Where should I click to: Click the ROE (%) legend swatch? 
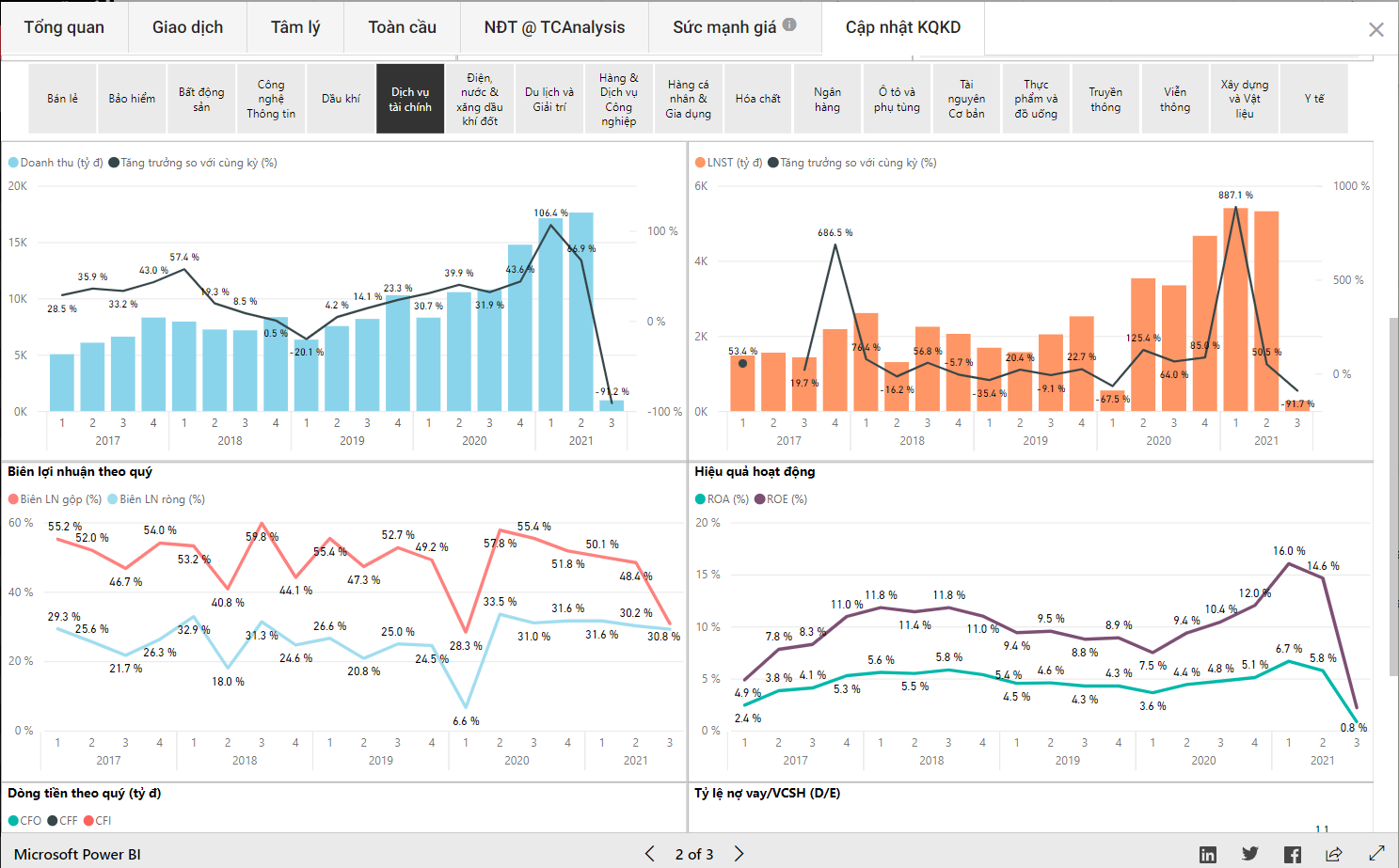(760, 499)
